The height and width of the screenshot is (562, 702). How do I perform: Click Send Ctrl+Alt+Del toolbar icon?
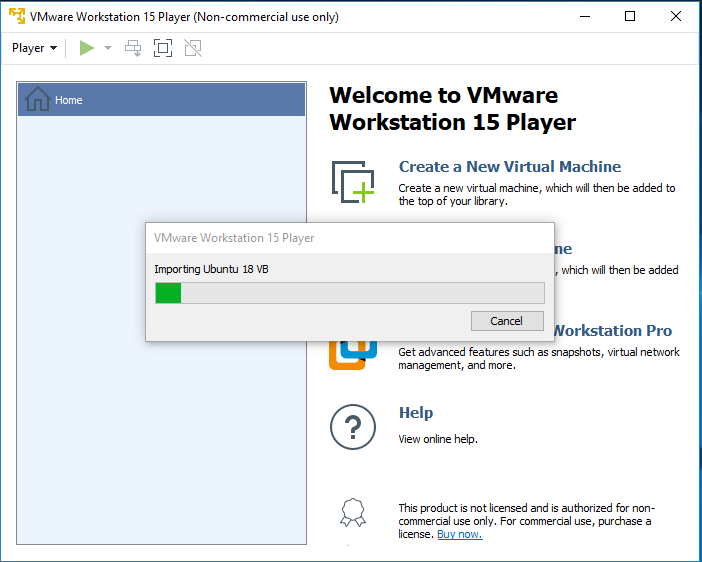pos(133,48)
